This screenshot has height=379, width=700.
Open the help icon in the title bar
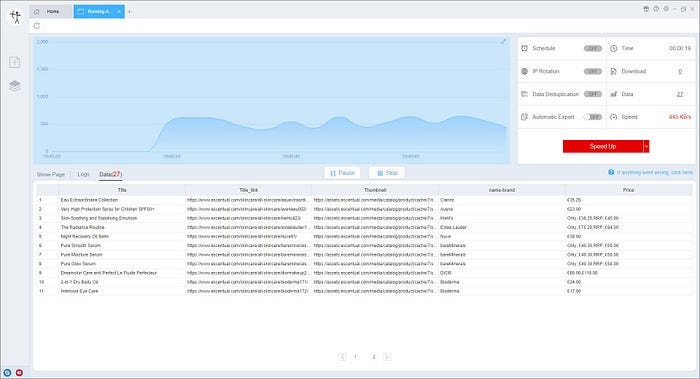tap(656, 9)
